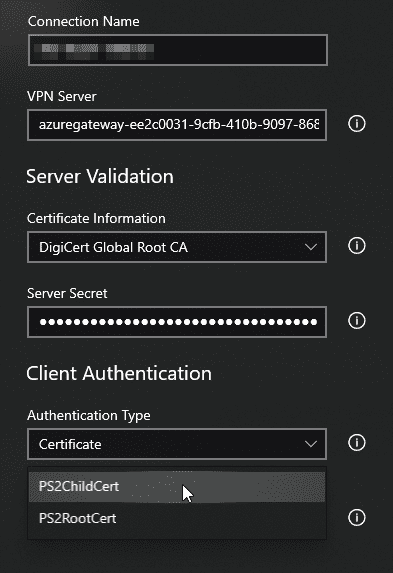Screen dimensions: 393x573
Task: Click the Server Secret label
Action: coord(67,293)
